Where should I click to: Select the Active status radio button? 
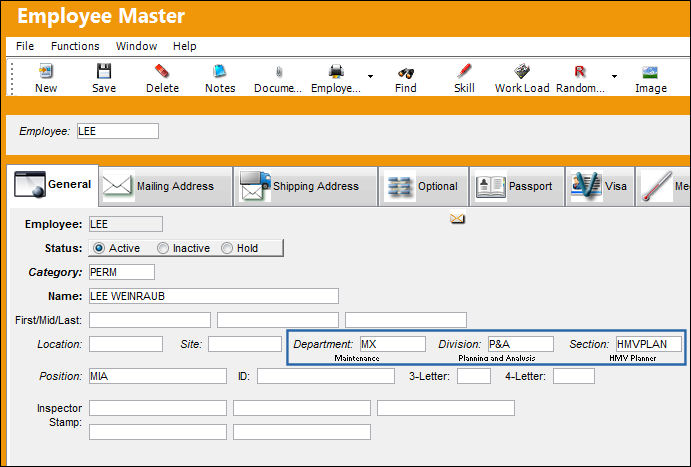[x=99, y=248]
